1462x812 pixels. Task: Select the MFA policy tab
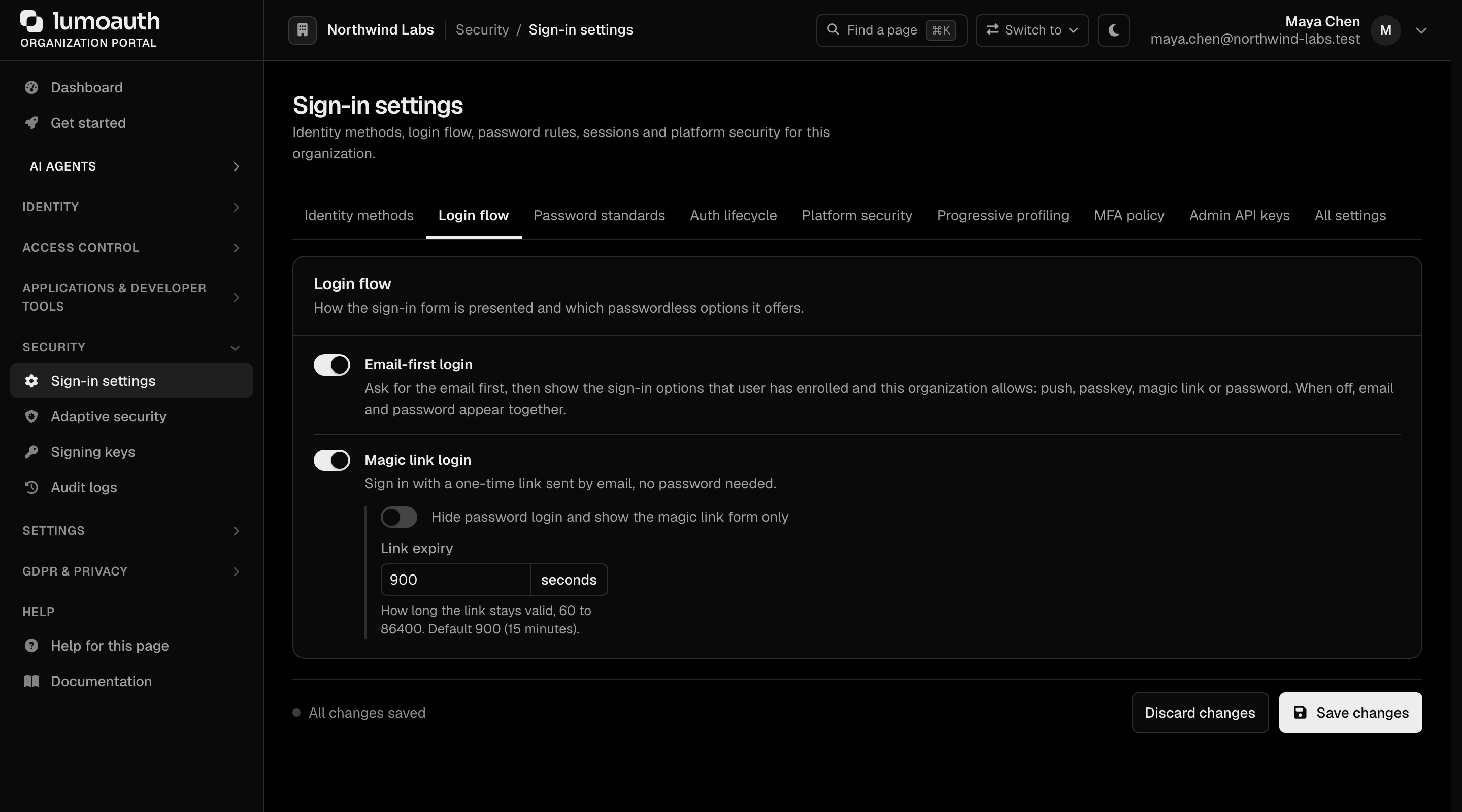[1129, 216]
